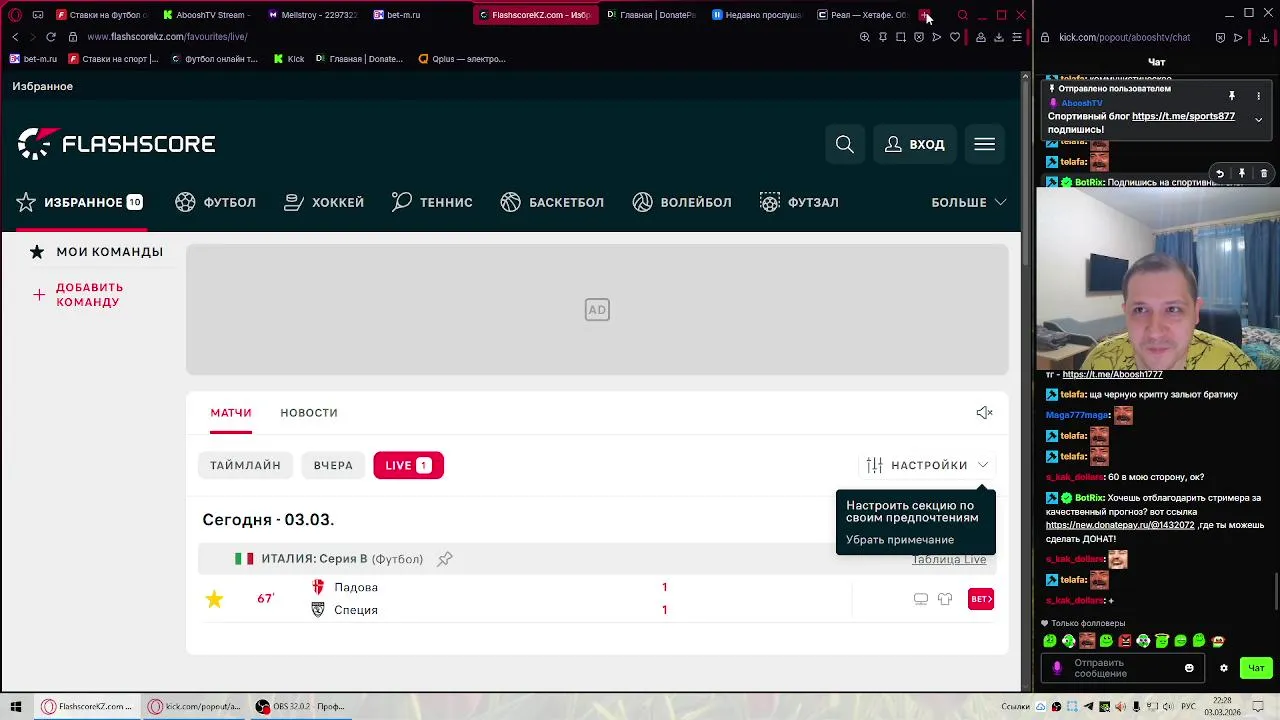The width and height of the screenshot is (1280, 720).
Task: Click the Flashscore logo
Action: [x=116, y=144]
